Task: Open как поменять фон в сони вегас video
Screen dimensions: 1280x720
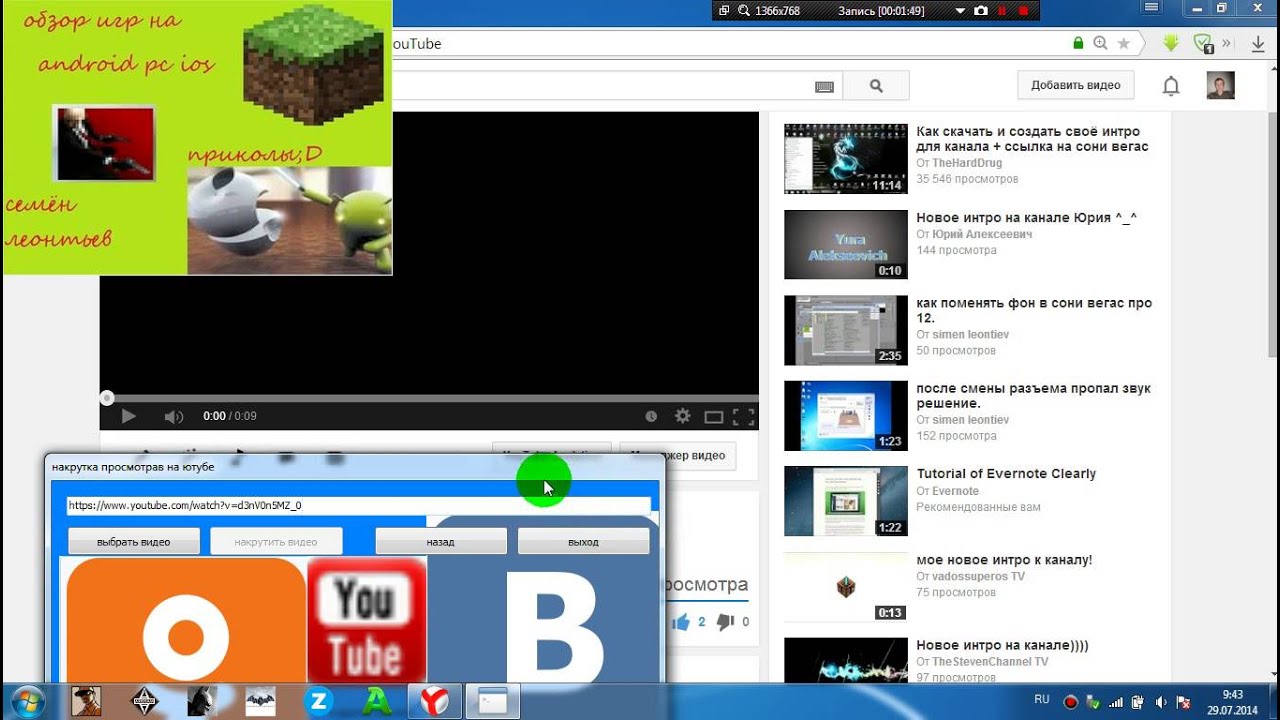Action: click(1034, 310)
